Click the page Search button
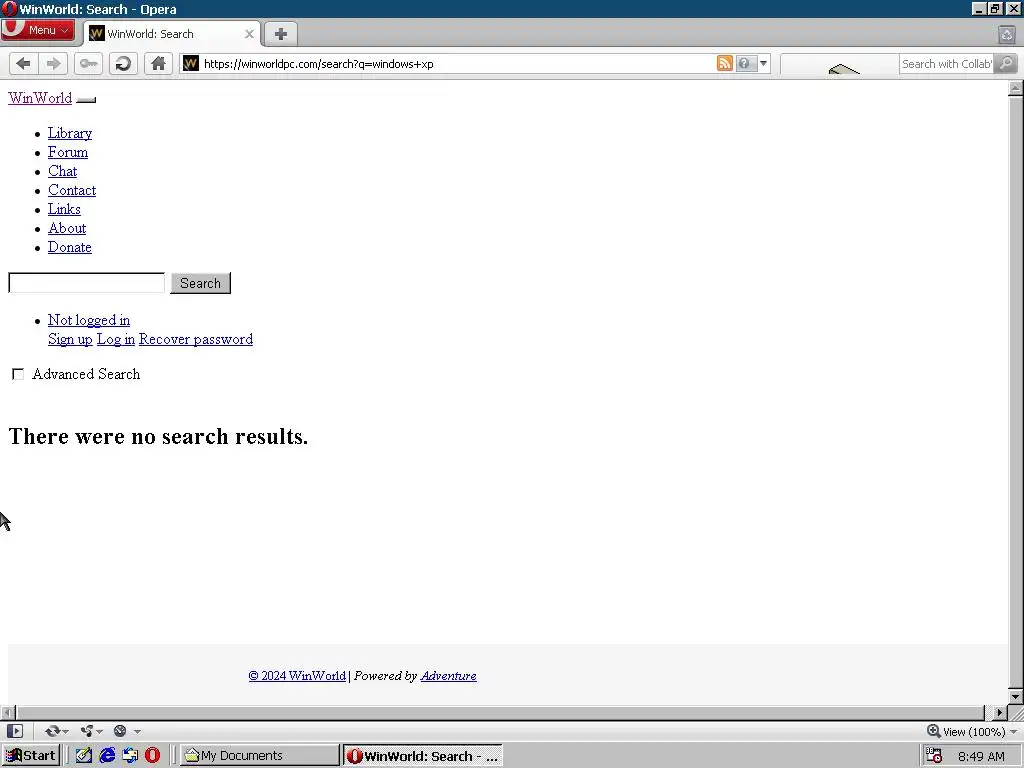 pyautogui.click(x=200, y=283)
